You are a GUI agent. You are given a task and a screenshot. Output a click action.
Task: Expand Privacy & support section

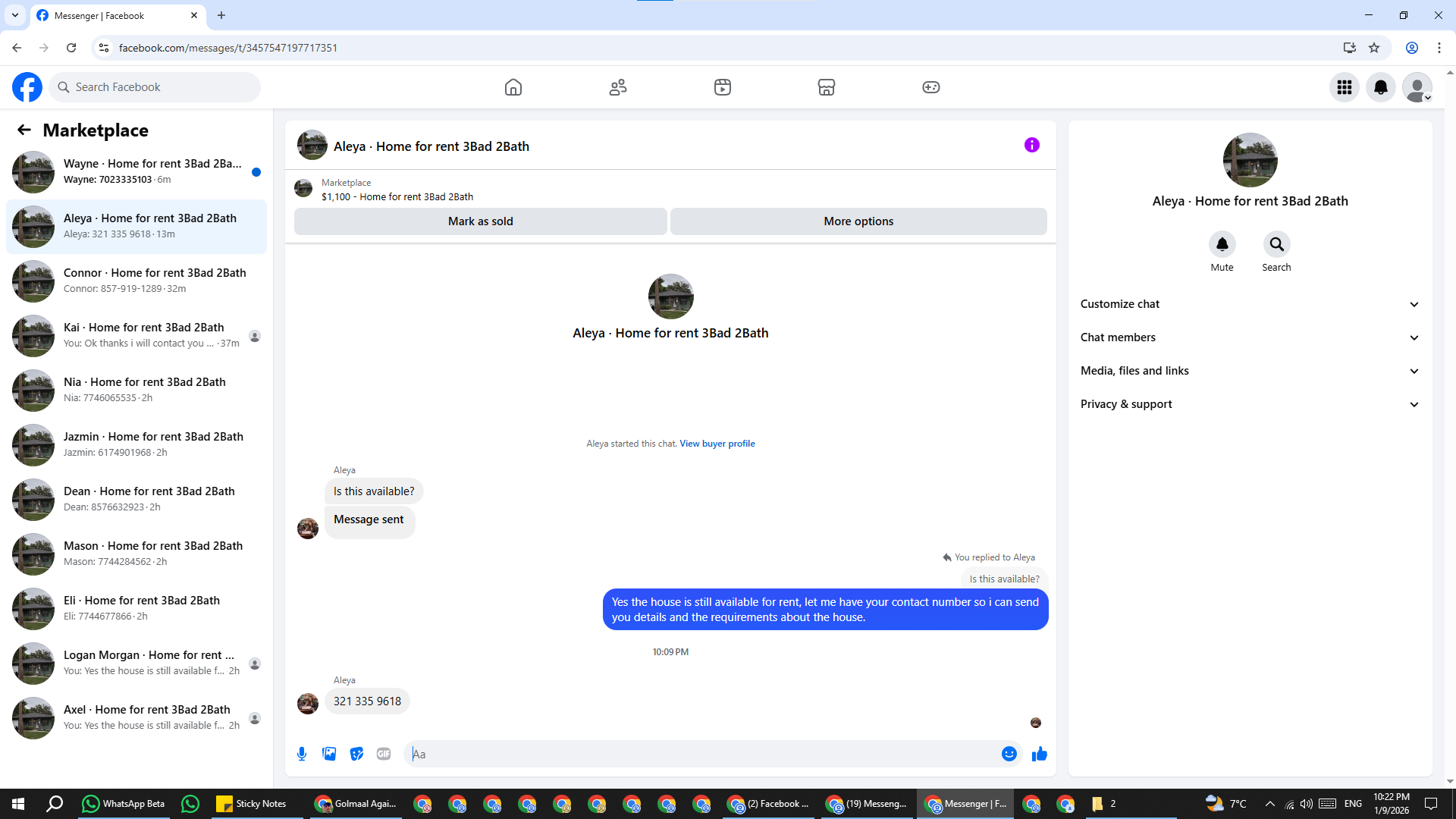pyautogui.click(x=1249, y=404)
